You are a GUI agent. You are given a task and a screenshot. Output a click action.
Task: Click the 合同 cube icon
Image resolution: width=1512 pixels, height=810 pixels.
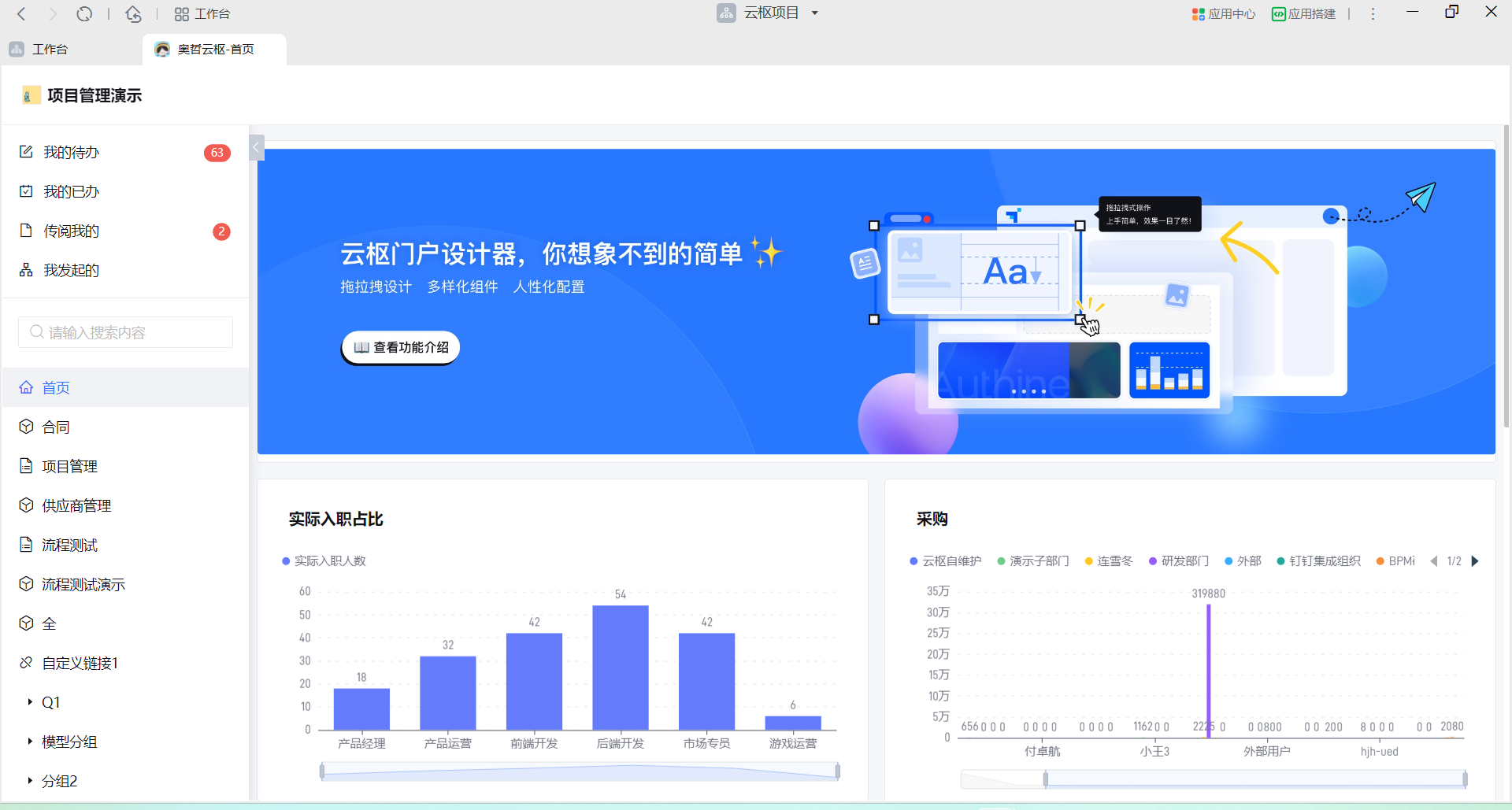(x=26, y=426)
